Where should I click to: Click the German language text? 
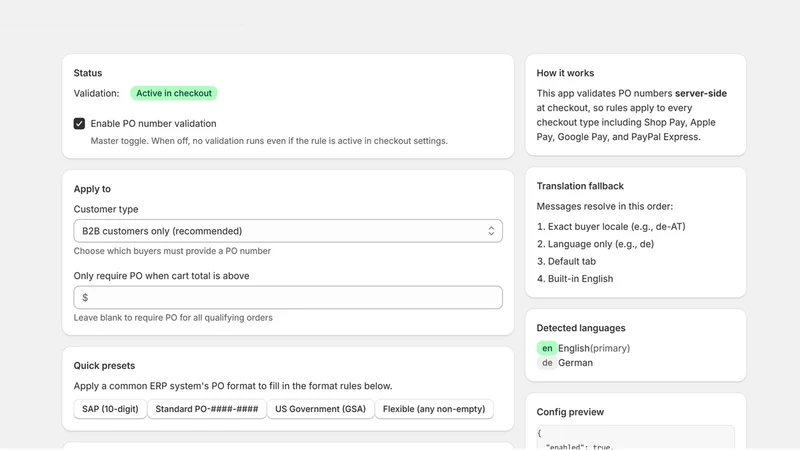click(x=576, y=363)
